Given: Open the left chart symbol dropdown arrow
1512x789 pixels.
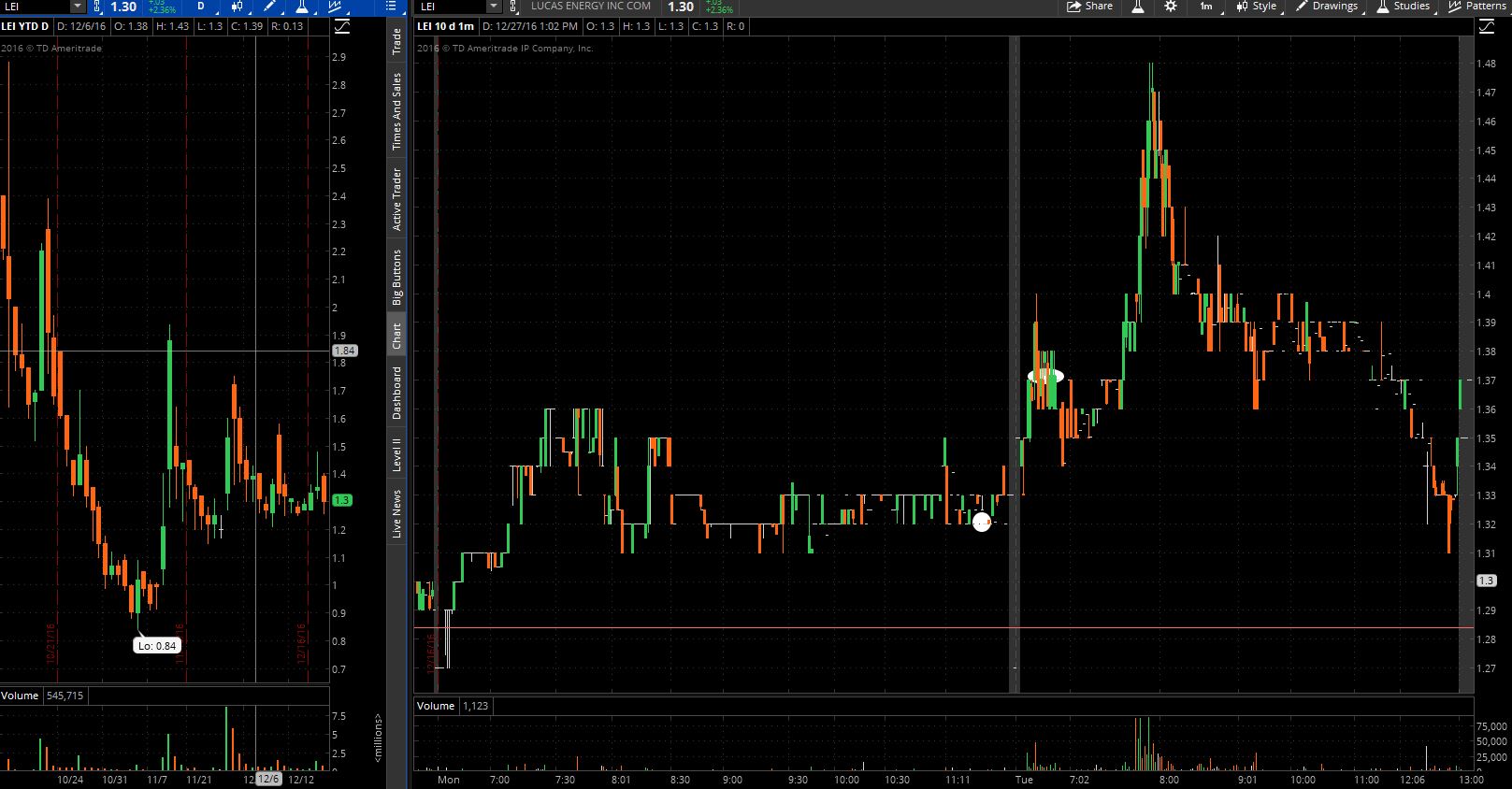Looking at the screenshot, I should [77, 7].
